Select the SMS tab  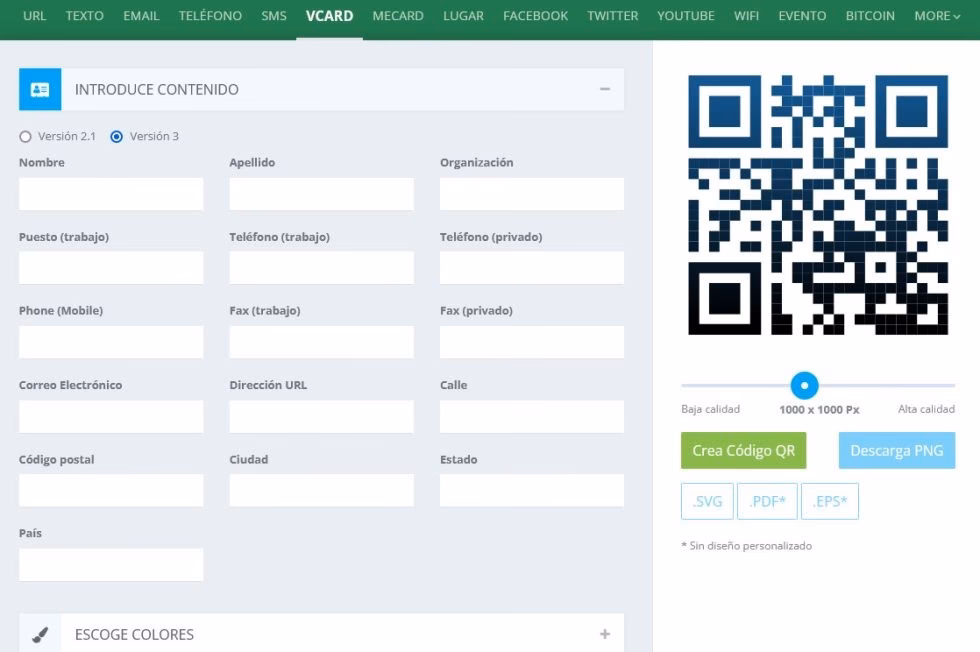(x=274, y=16)
